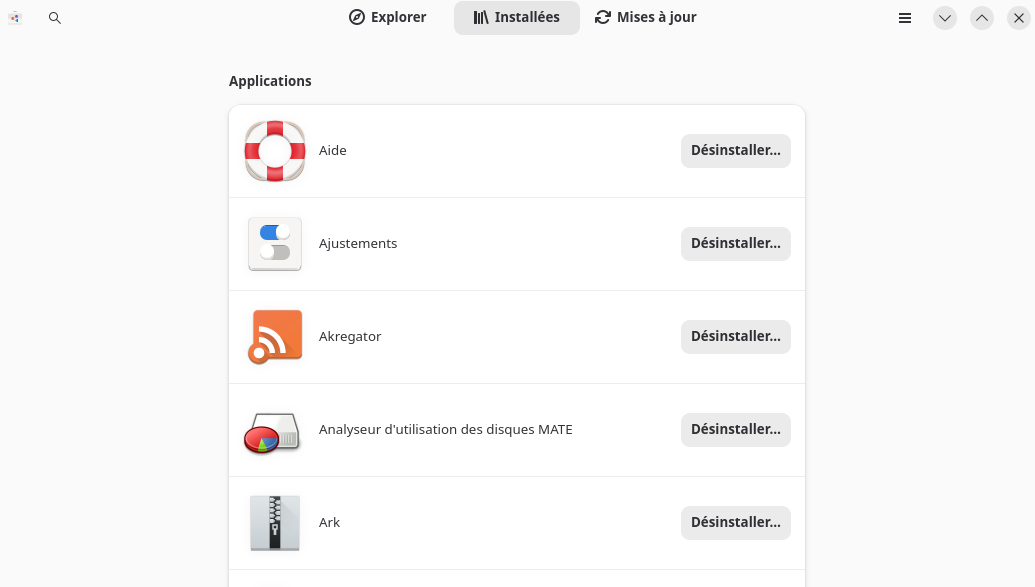Screen dimensions: 1035x587
Task: Switch to the Explorer tab
Action: [387, 18]
